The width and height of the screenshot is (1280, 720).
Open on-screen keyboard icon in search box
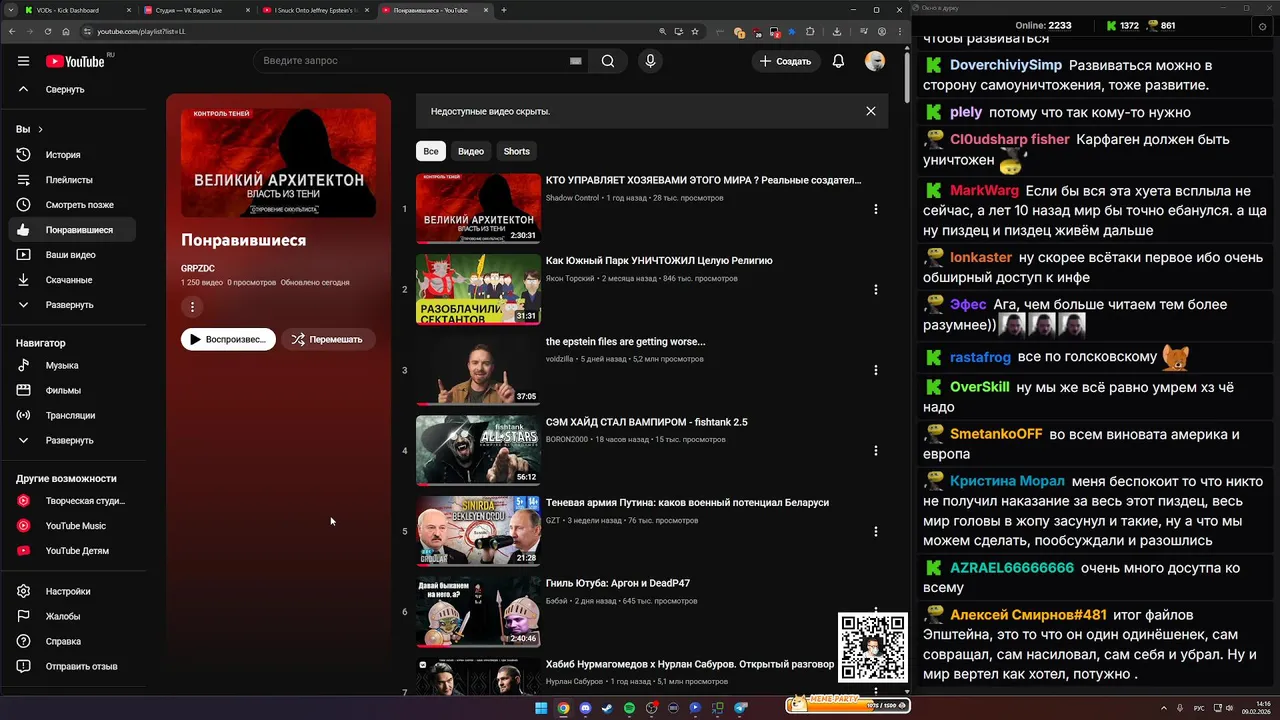pyautogui.click(x=575, y=61)
